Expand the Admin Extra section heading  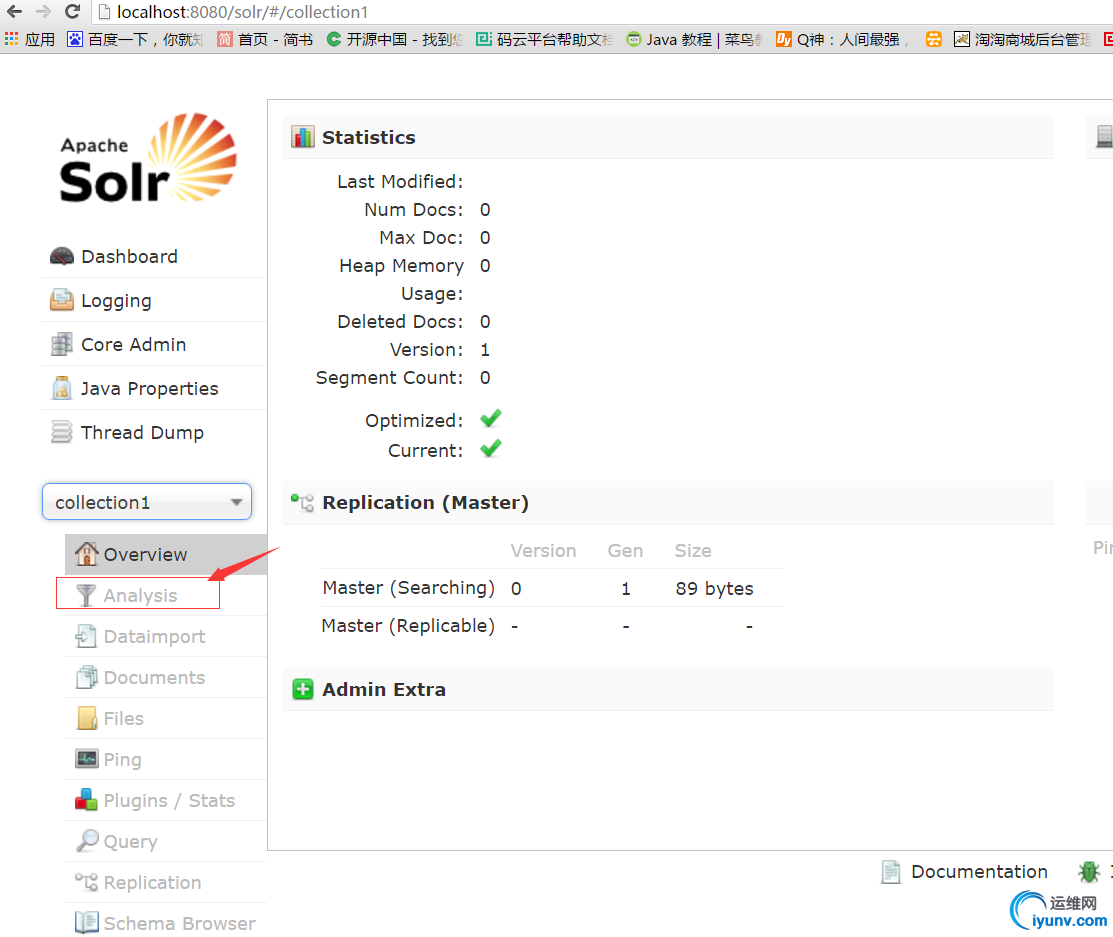click(384, 689)
